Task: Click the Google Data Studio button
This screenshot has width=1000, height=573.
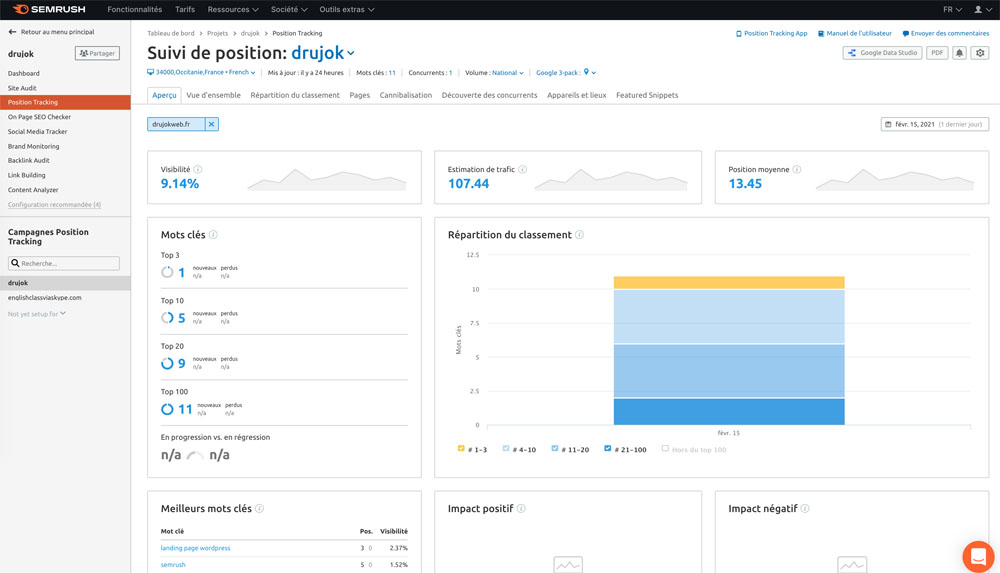Action: click(882, 53)
